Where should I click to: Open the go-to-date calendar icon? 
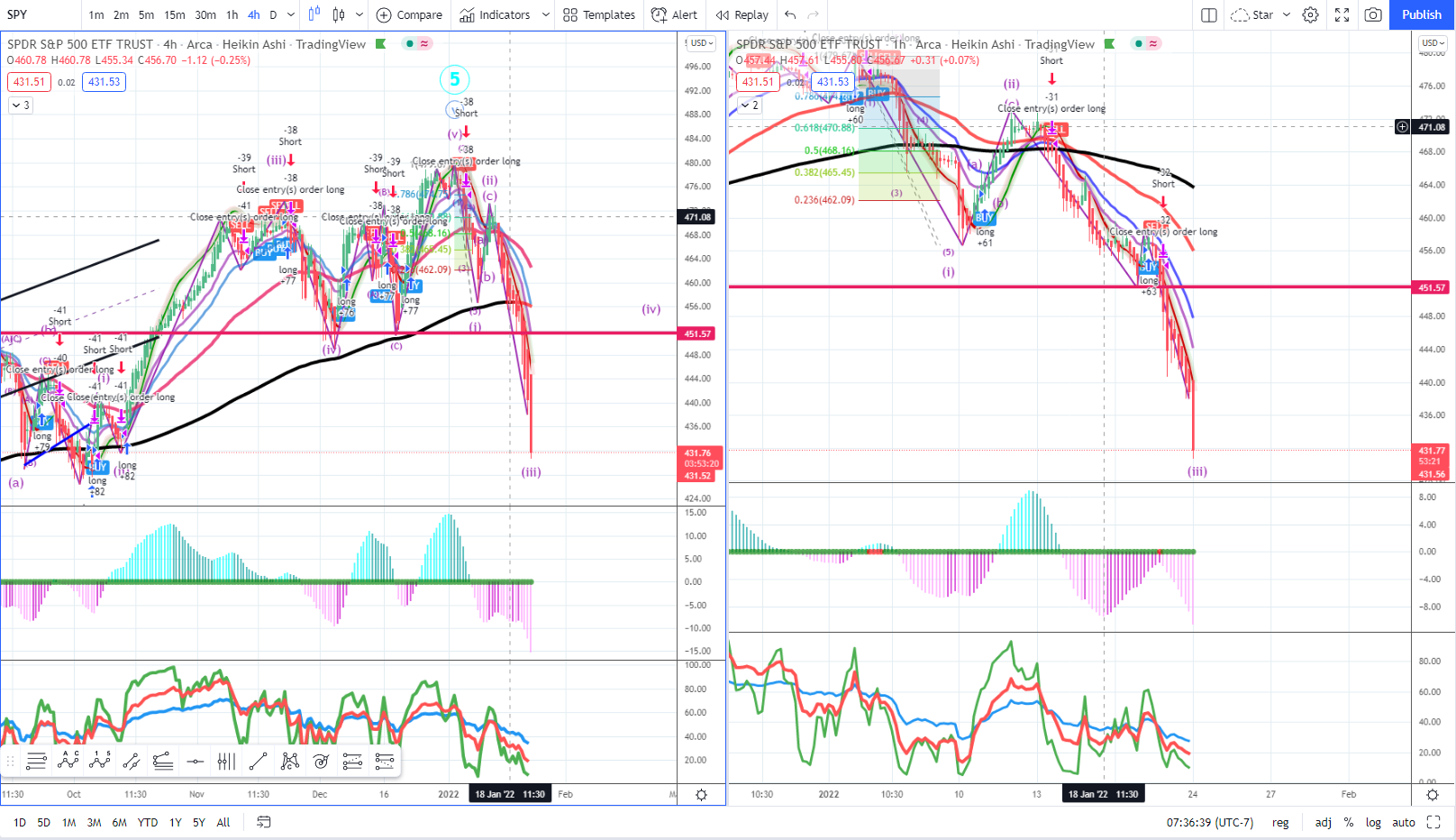tap(264, 822)
